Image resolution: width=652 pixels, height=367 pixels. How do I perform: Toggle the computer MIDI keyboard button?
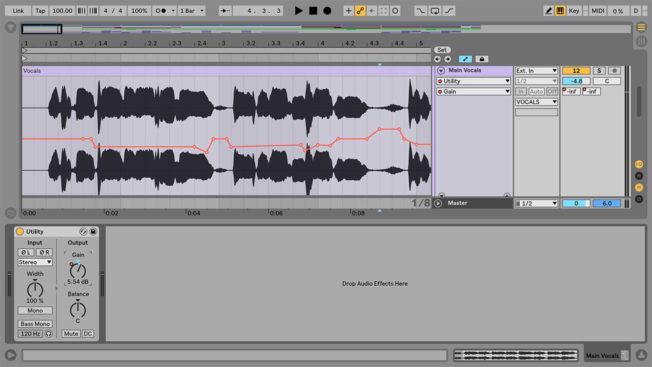coord(560,11)
